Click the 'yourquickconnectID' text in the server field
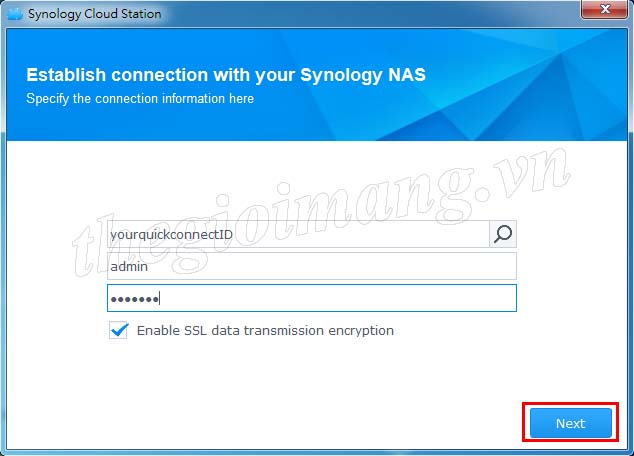This screenshot has width=634, height=456. (171, 235)
